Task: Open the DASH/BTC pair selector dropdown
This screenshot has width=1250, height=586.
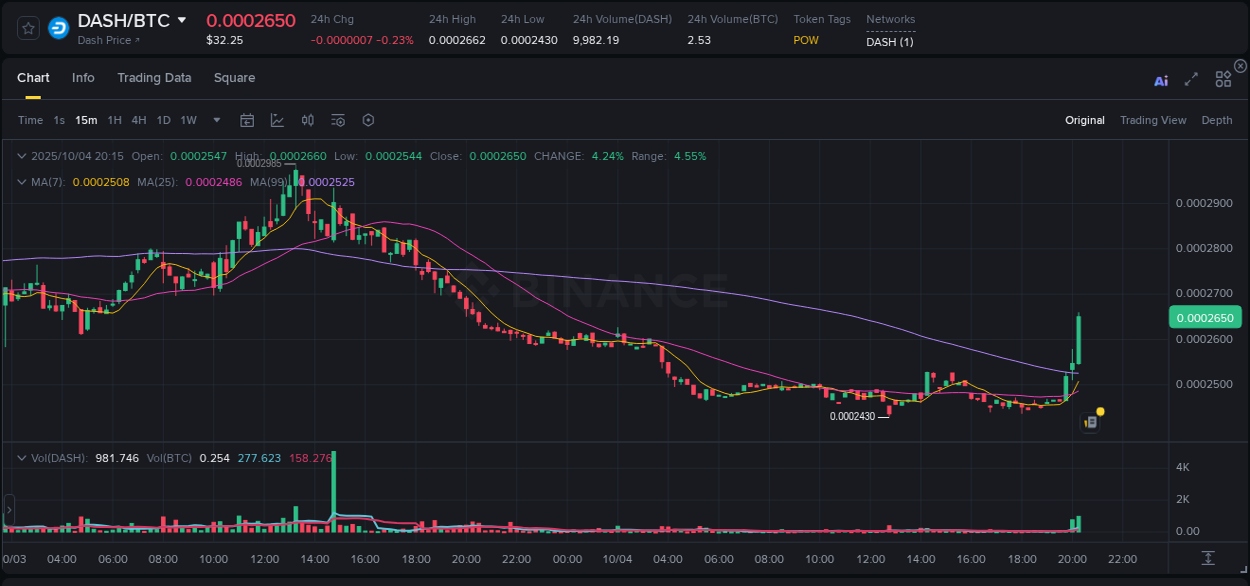Action: 182,19
